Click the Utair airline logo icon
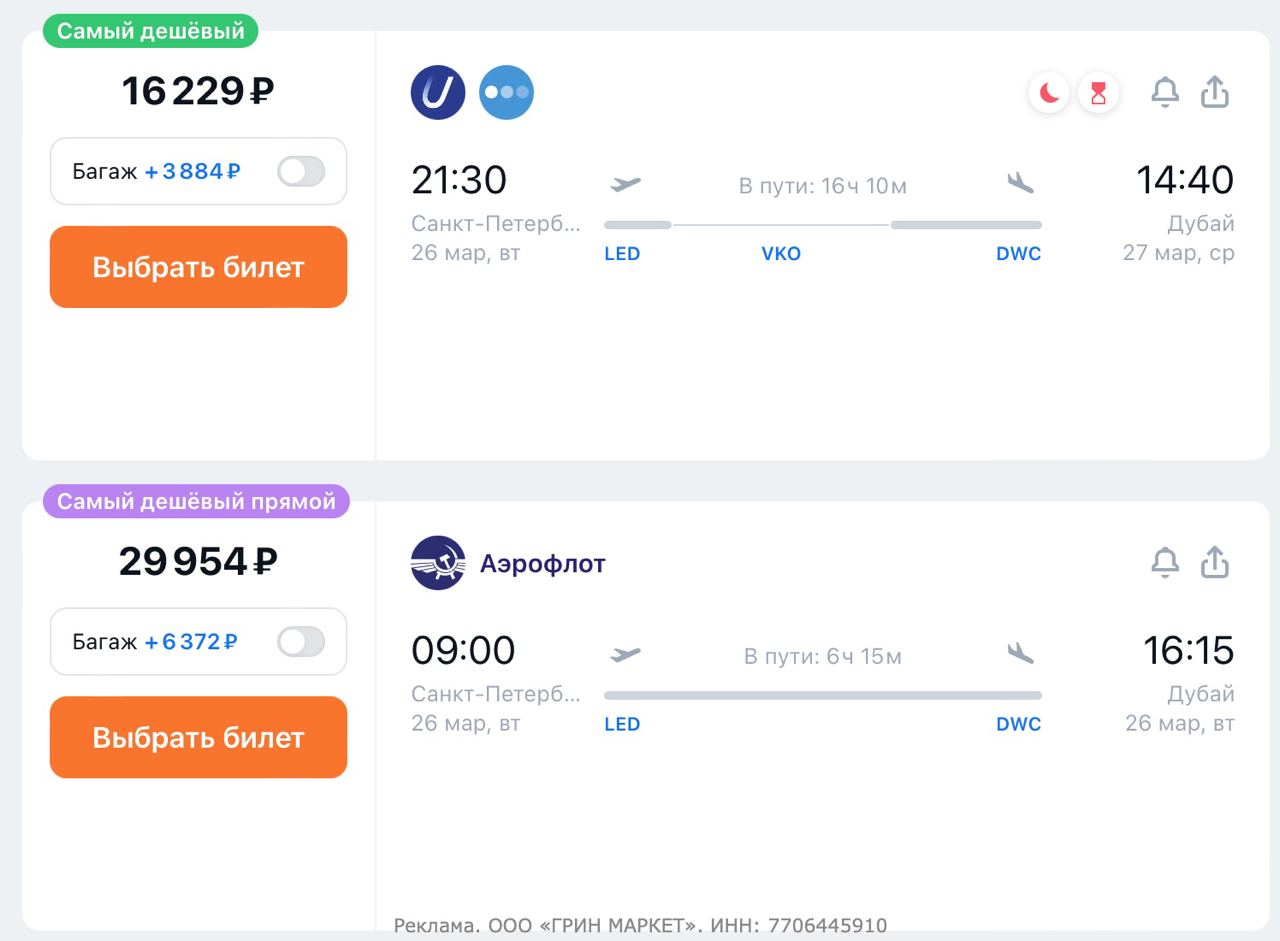 (x=438, y=92)
